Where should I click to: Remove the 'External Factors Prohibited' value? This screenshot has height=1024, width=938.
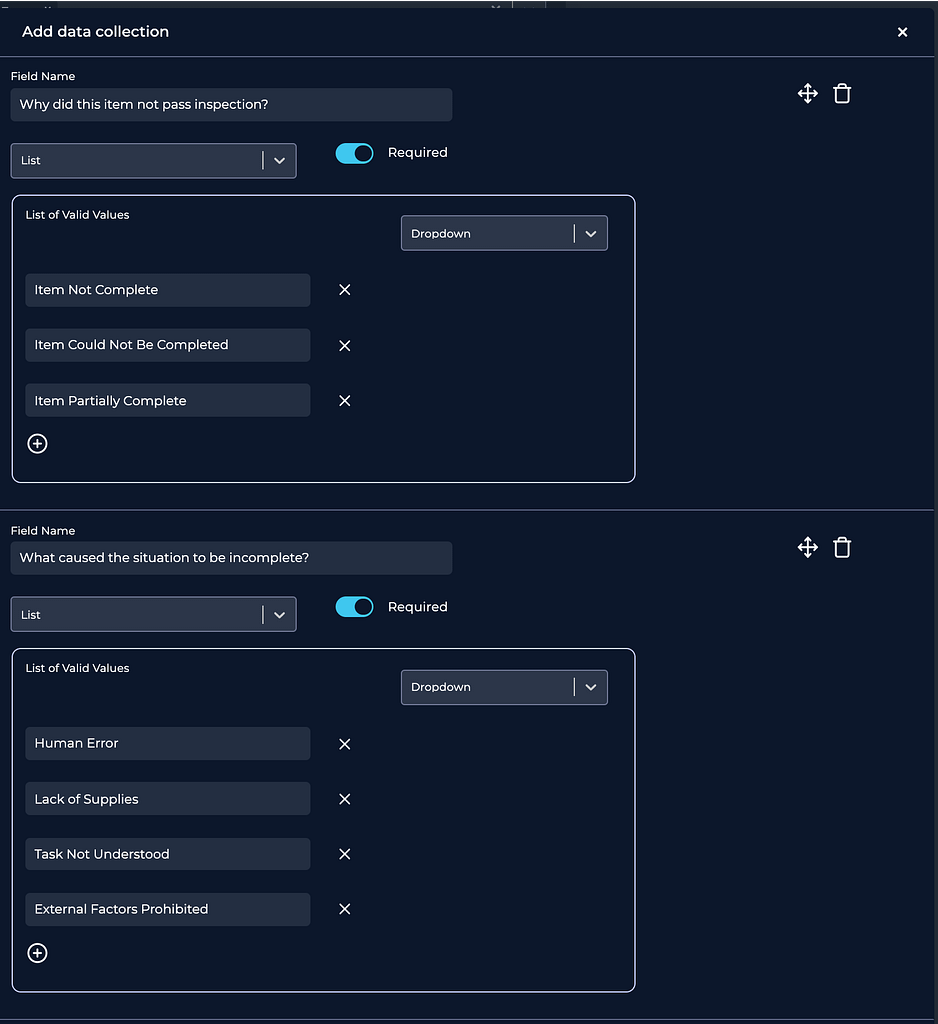coord(344,909)
